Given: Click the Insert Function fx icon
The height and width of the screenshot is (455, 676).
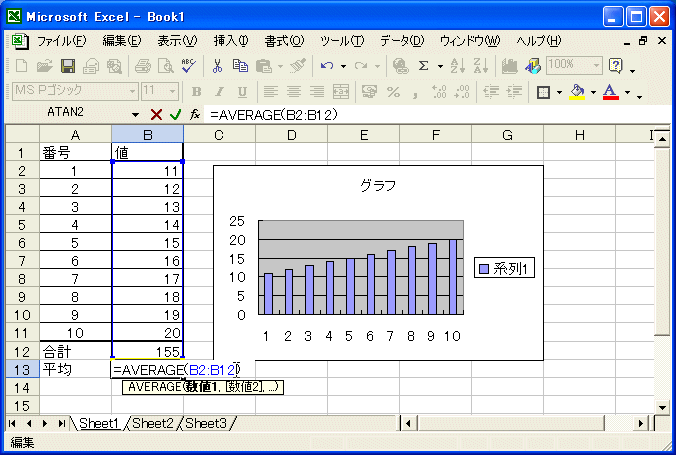Looking at the screenshot, I should 195,114.
